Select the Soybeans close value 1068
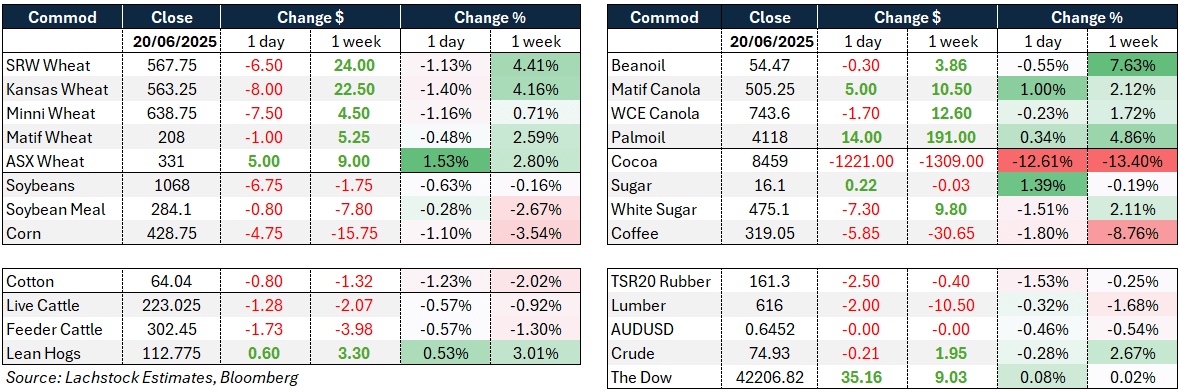The height and width of the screenshot is (392, 1178). click(x=171, y=185)
